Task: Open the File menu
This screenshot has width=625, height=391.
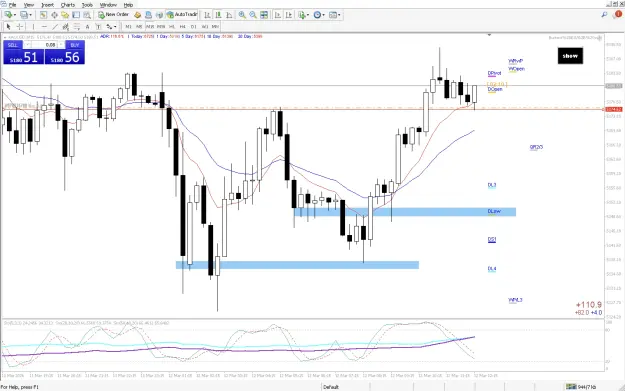Action: [12, 5]
